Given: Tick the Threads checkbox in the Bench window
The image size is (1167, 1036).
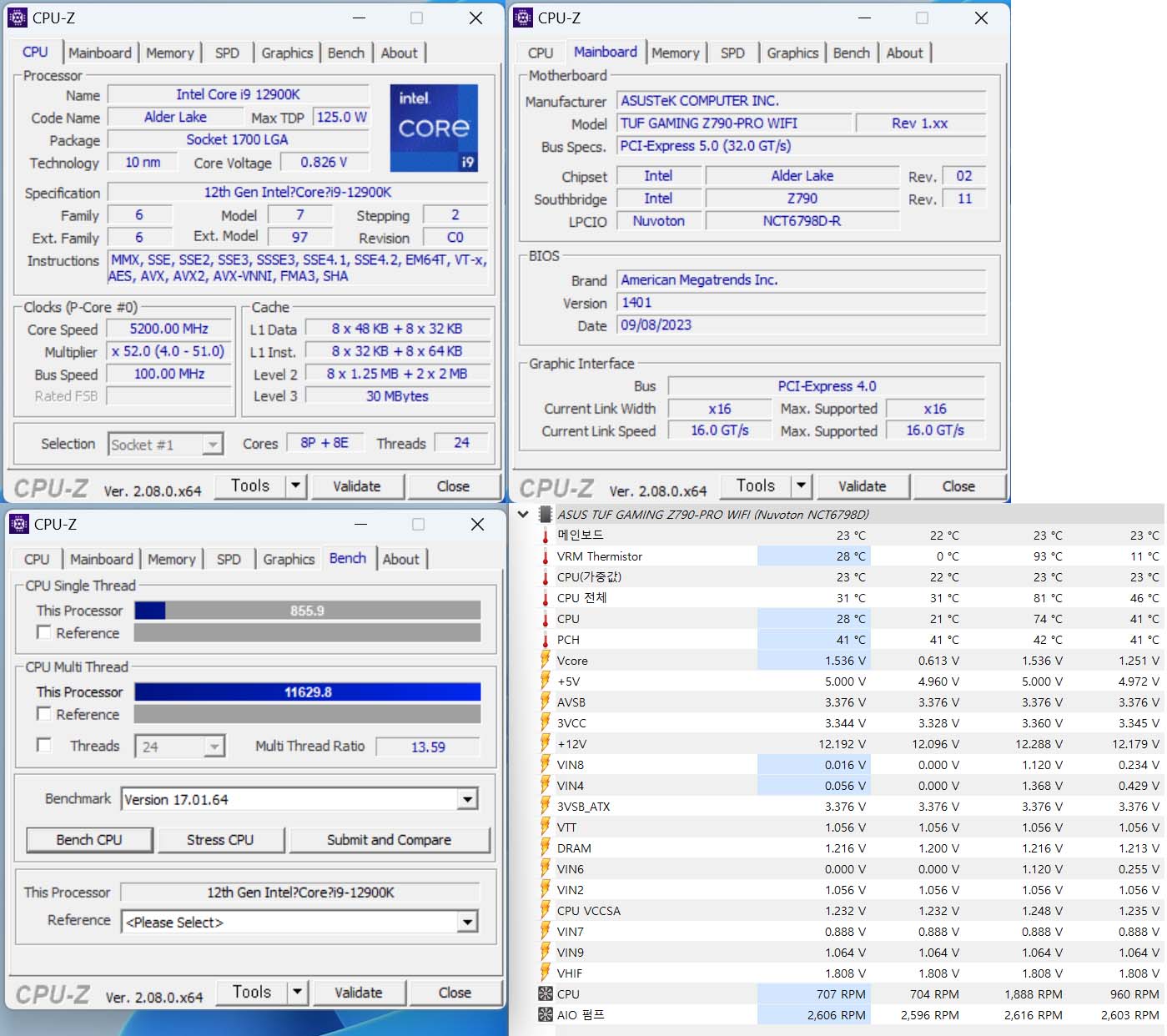Looking at the screenshot, I should click(44, 745).
